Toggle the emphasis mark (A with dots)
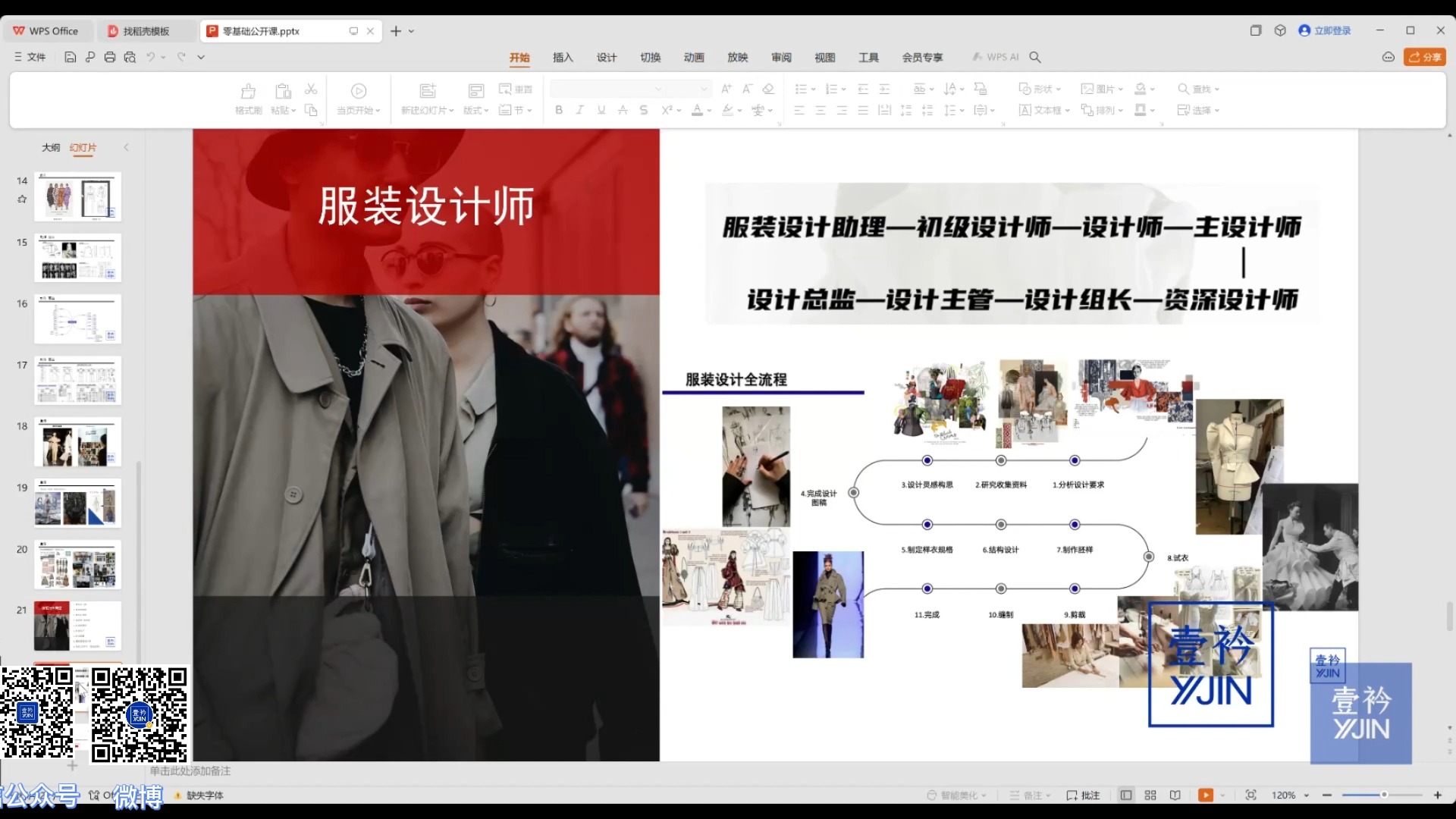 [623, 110]
